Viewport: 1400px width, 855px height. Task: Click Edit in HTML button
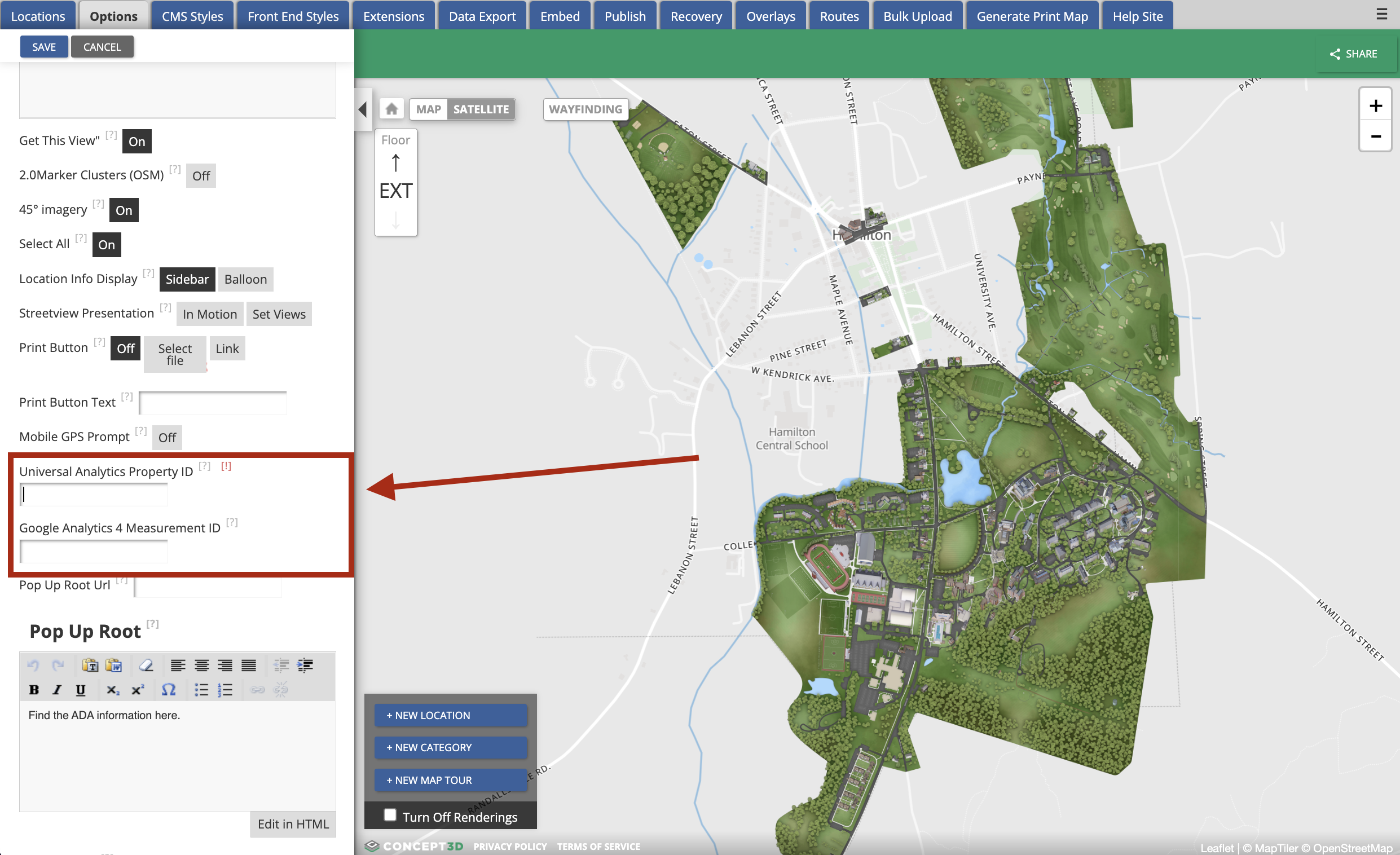(x=293, y=824)
